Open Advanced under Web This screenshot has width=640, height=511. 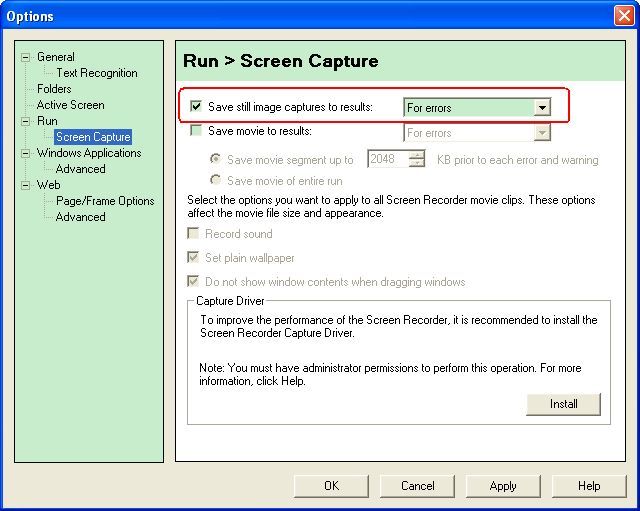[x=80, y=217]
